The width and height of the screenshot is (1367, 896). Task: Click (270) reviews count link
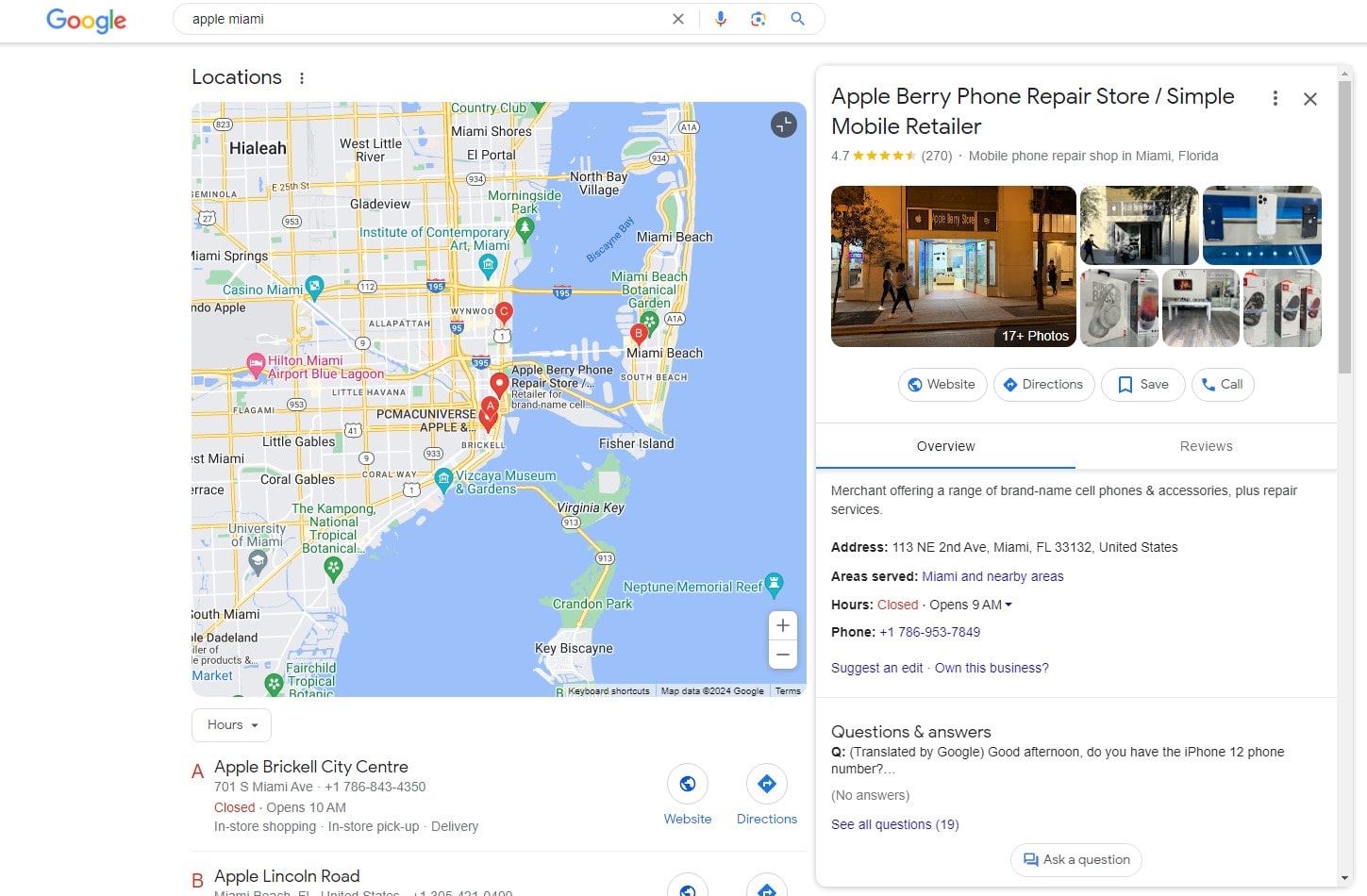pyautogui.click(x=937, y=156)
